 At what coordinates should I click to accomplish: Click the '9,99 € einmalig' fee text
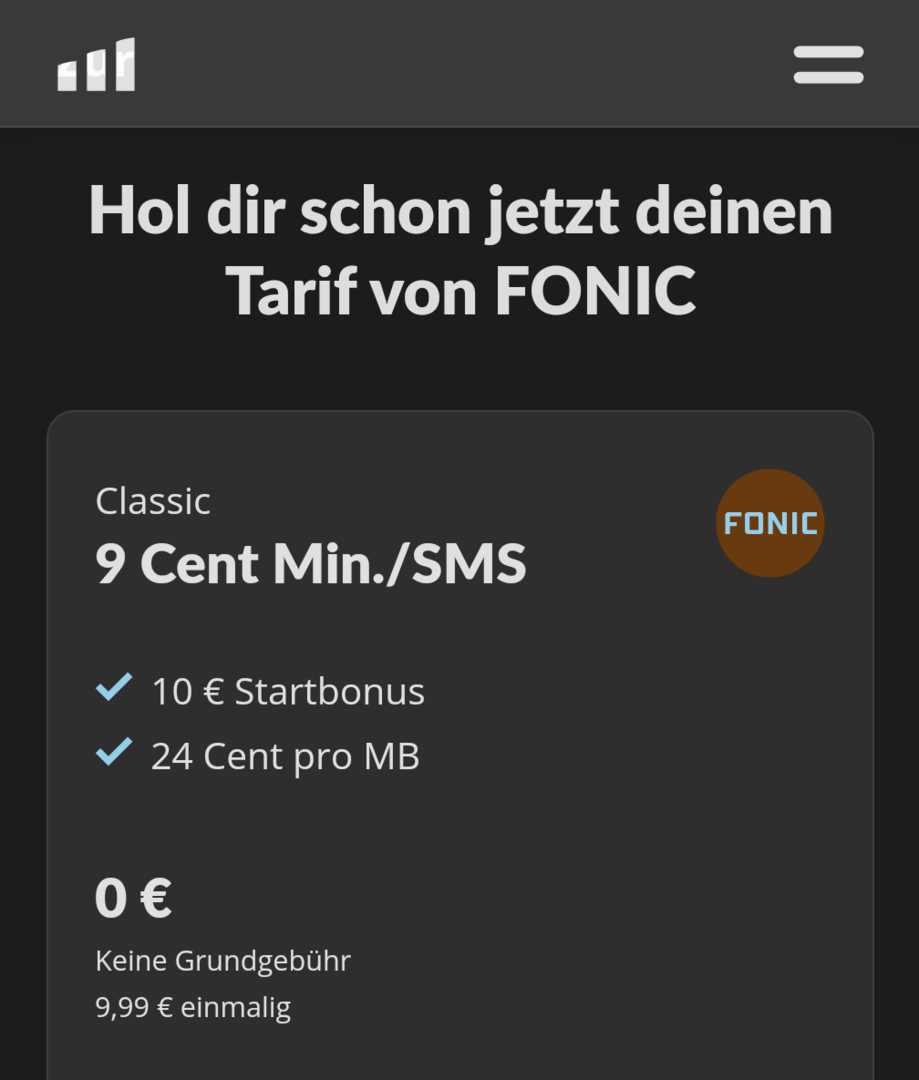pos(193,1007)
